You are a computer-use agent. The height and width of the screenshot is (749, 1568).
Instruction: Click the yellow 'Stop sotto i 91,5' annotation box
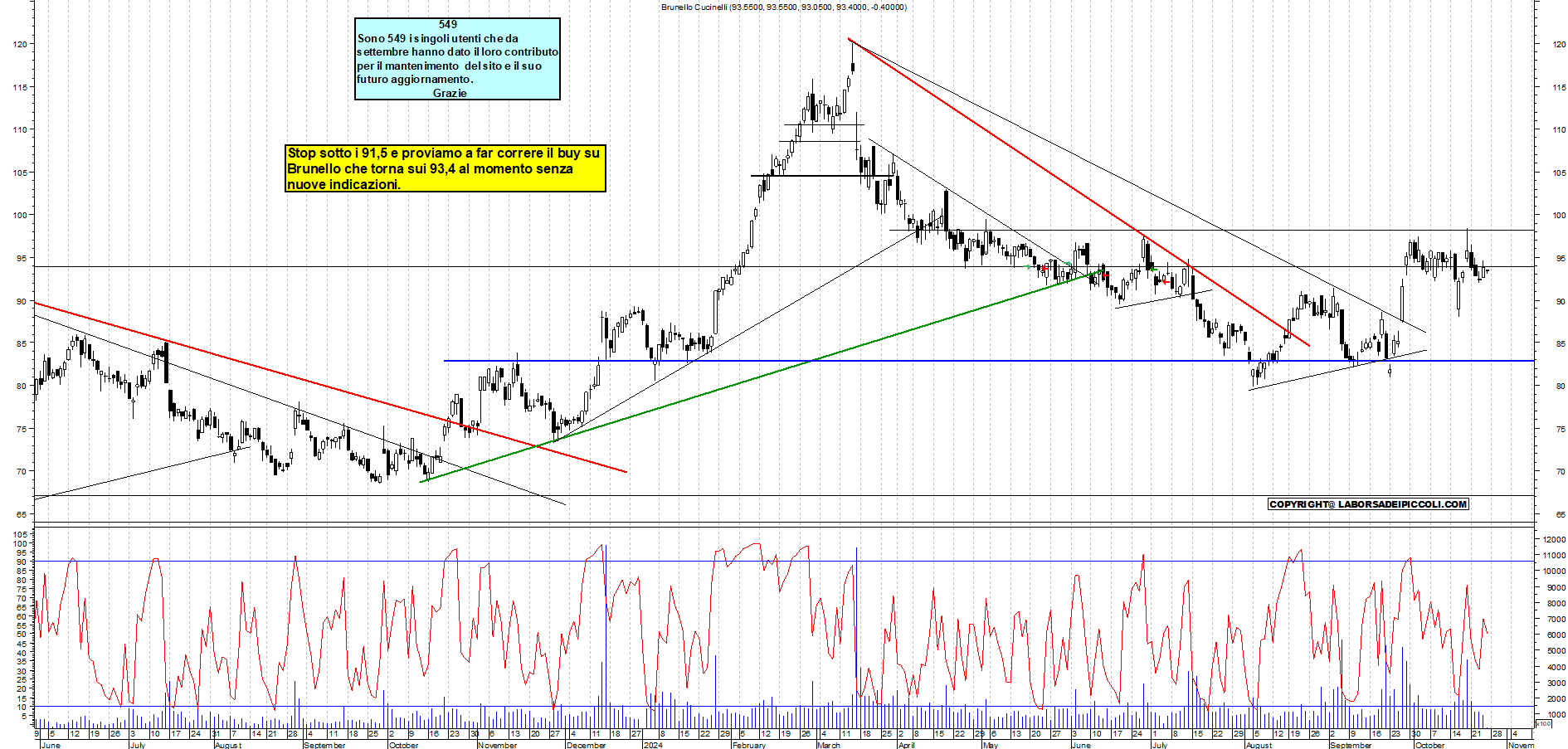click(x=446, y=168)
